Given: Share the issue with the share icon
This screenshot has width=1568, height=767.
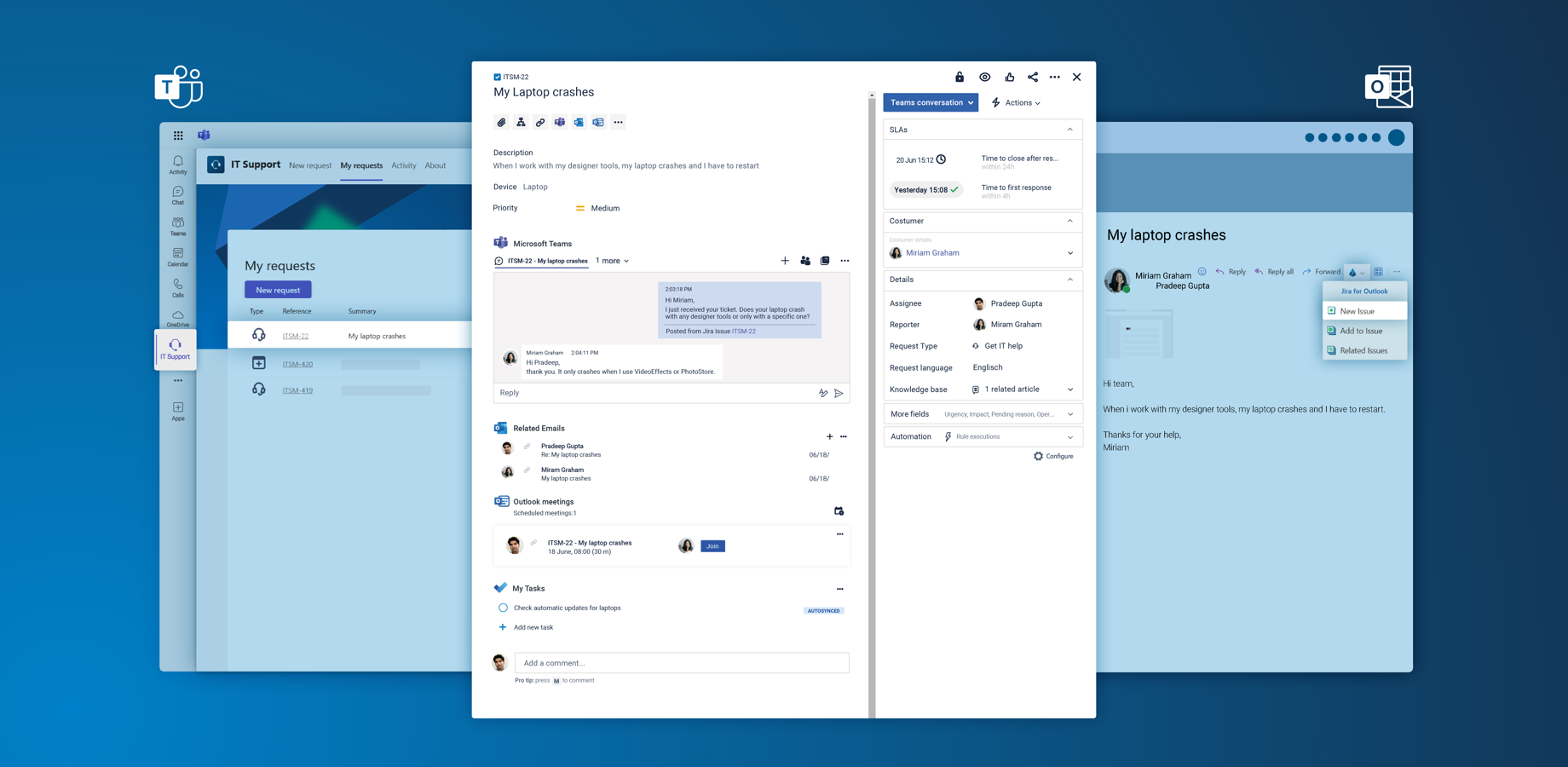Looking at the screenshot, I should point(1033,78).
